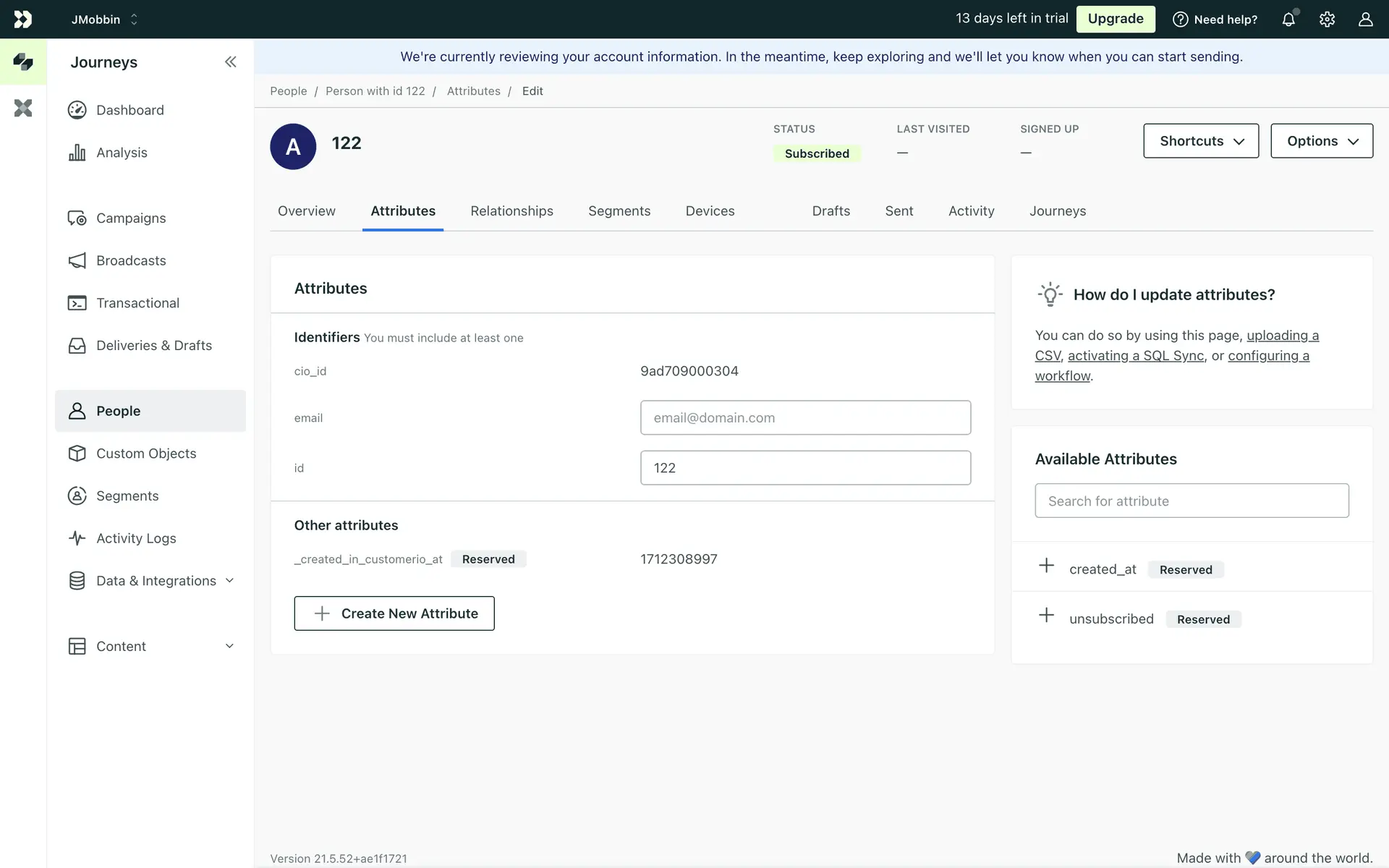This screenshot has height=868, width=1389.
Task: Add unsubscribed attribute with plus icon
Action: coord(1046,616)
